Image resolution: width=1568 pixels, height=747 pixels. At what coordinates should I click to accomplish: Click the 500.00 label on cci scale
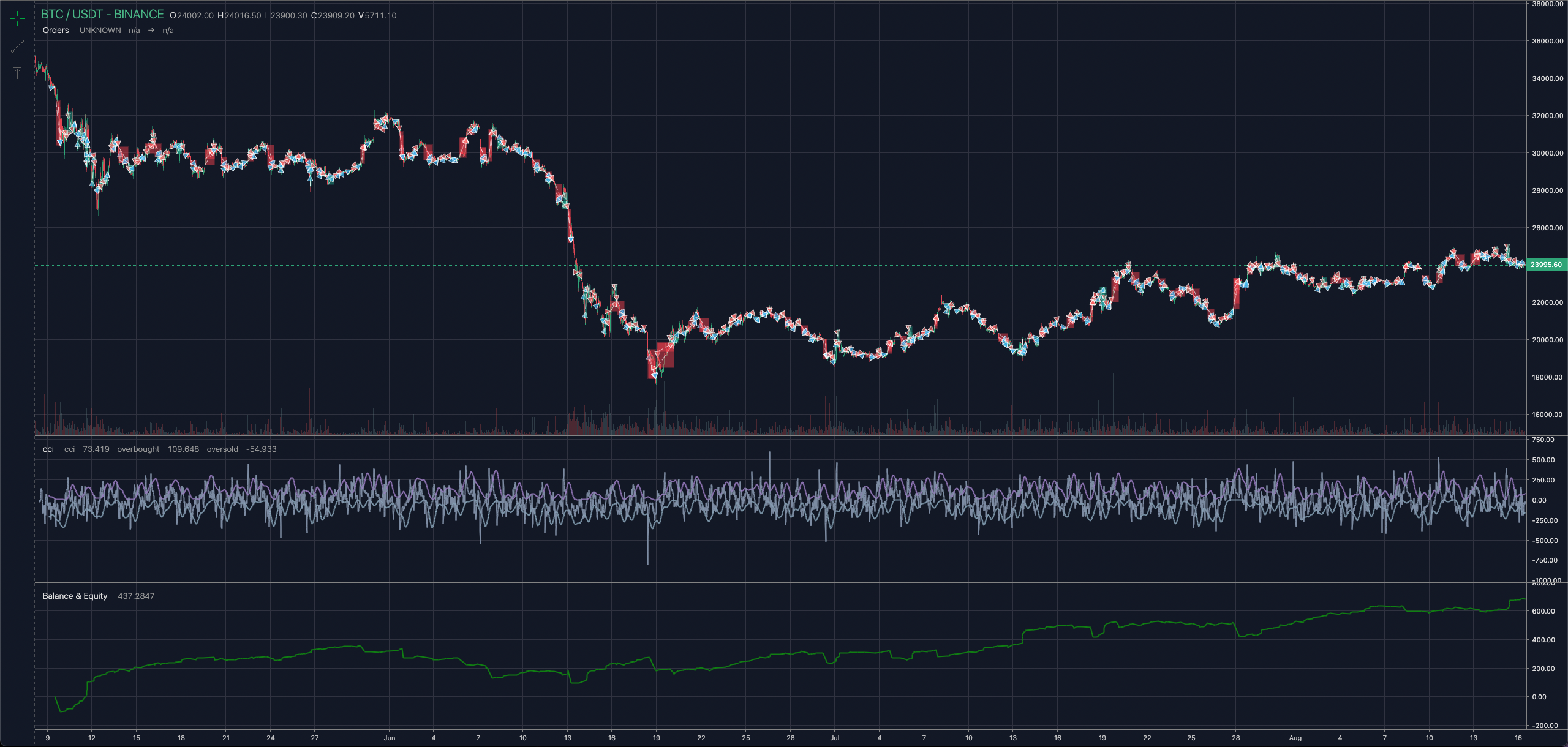coord(1543,460)
